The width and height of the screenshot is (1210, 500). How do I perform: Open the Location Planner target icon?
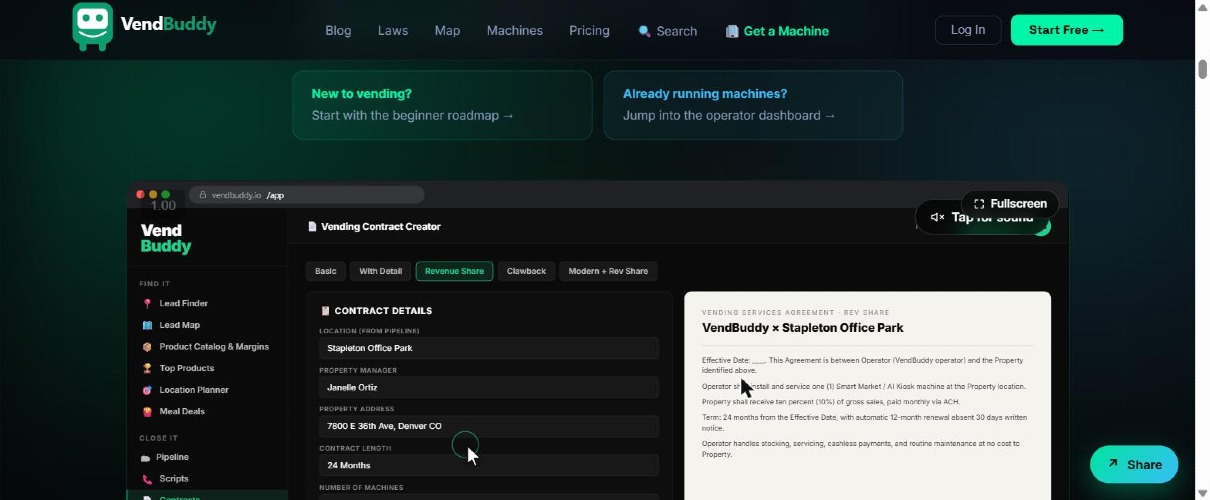coord(147,390)
